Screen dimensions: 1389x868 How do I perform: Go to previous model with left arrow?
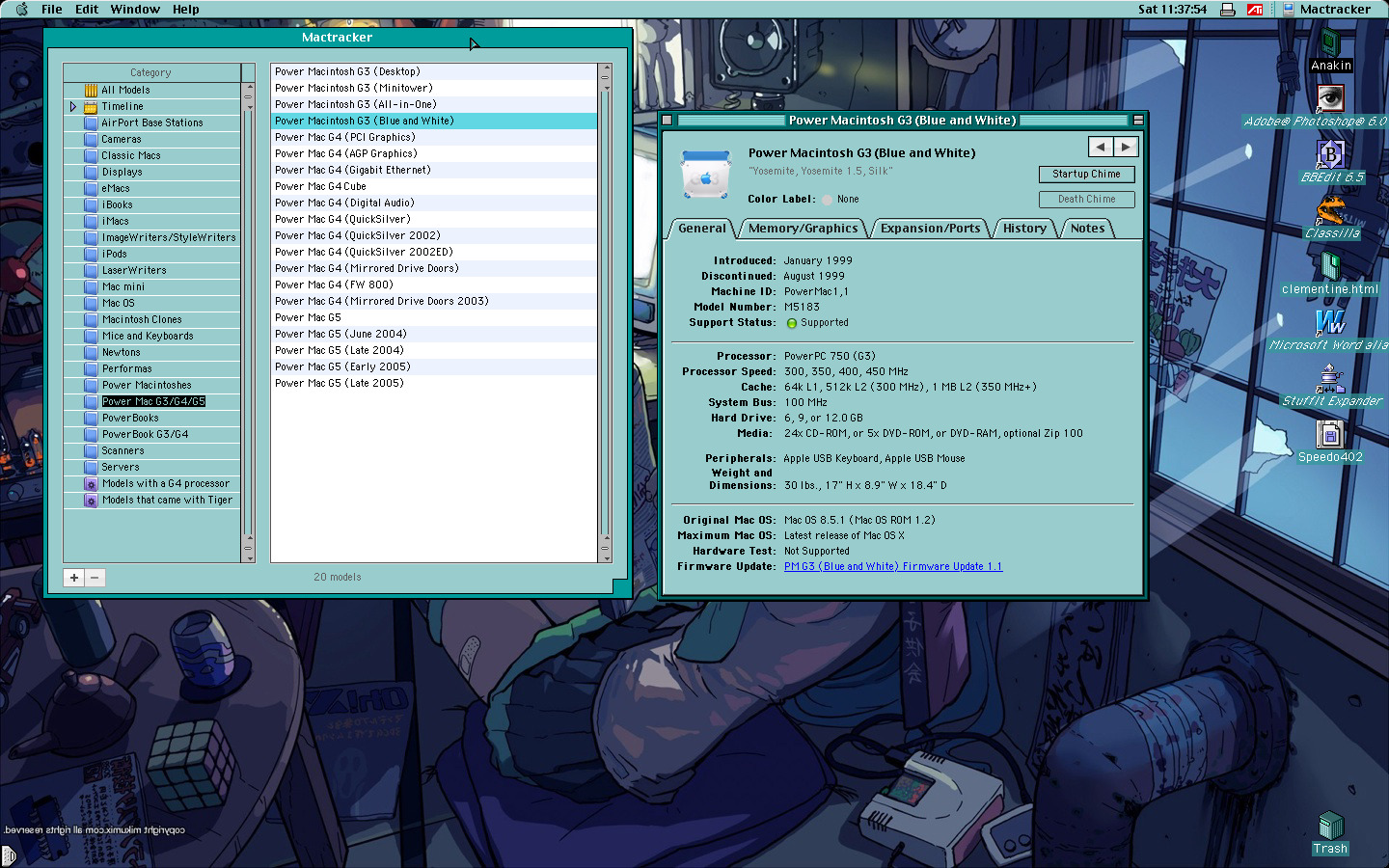pyautogui.click(x=1101, y=147)
